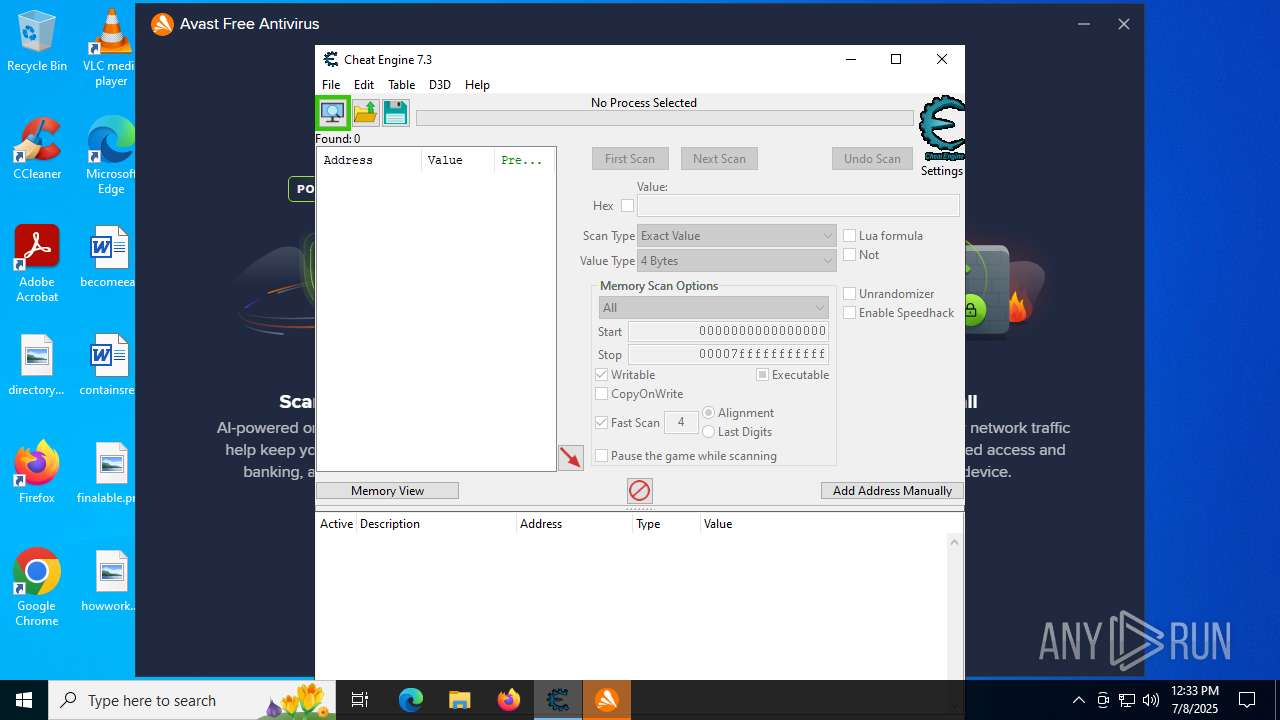Click the red arrow copy-to-address-list icon
The height and width of the screenshot is (720, 1280).
click(x=571, y=458)
